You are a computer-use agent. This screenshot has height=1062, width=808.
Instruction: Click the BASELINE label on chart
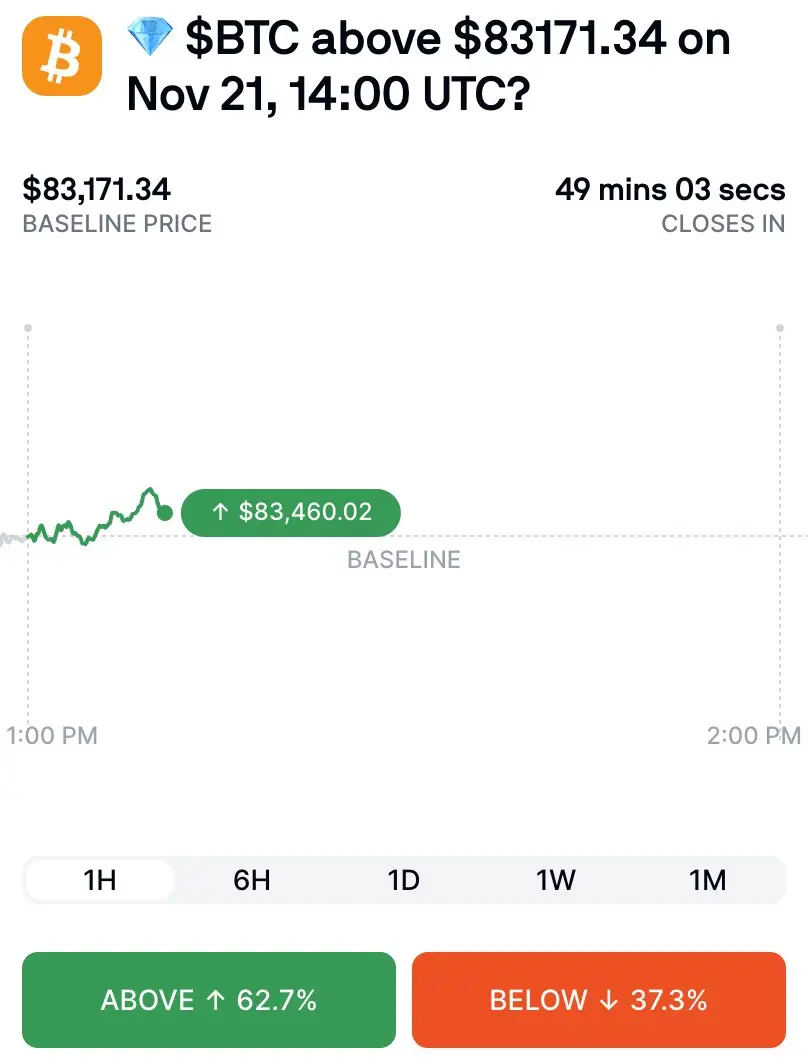[x=404, y=559]
